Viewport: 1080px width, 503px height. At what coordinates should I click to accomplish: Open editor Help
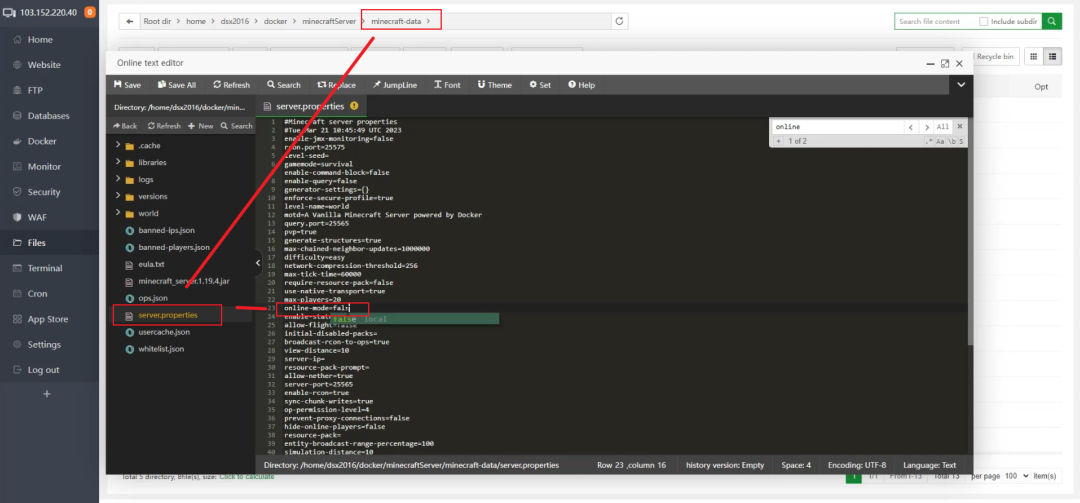581,85
